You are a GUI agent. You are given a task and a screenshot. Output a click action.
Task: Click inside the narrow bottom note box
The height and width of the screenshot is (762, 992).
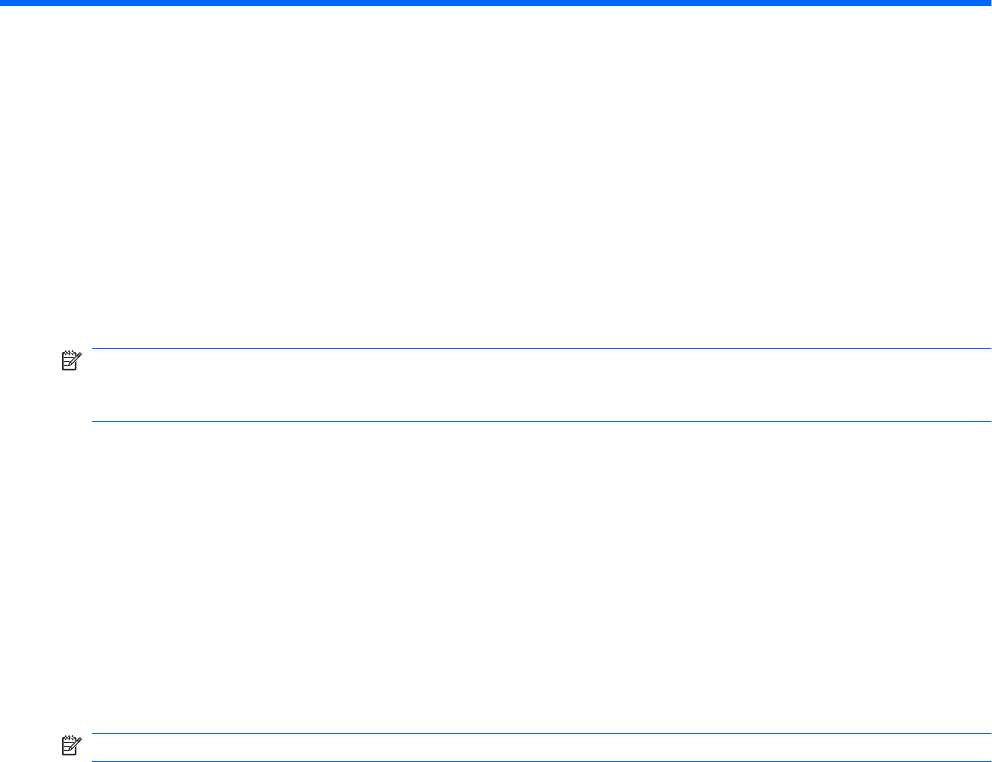click(540, 748)
